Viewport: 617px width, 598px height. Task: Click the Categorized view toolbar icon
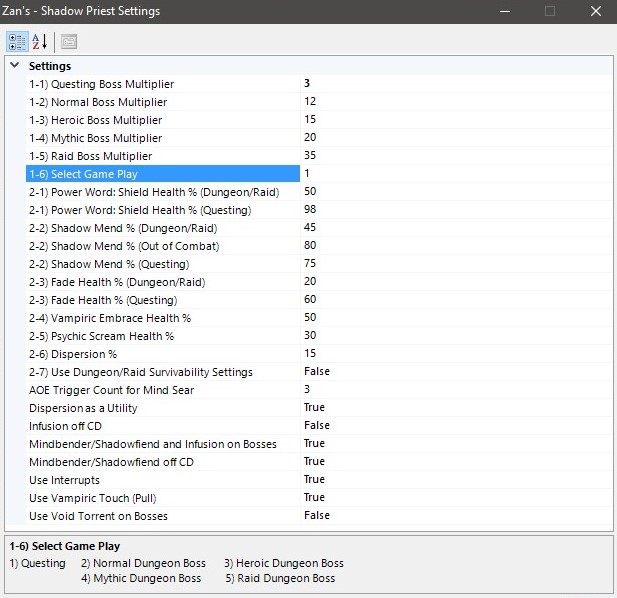(x=17, y=41)
